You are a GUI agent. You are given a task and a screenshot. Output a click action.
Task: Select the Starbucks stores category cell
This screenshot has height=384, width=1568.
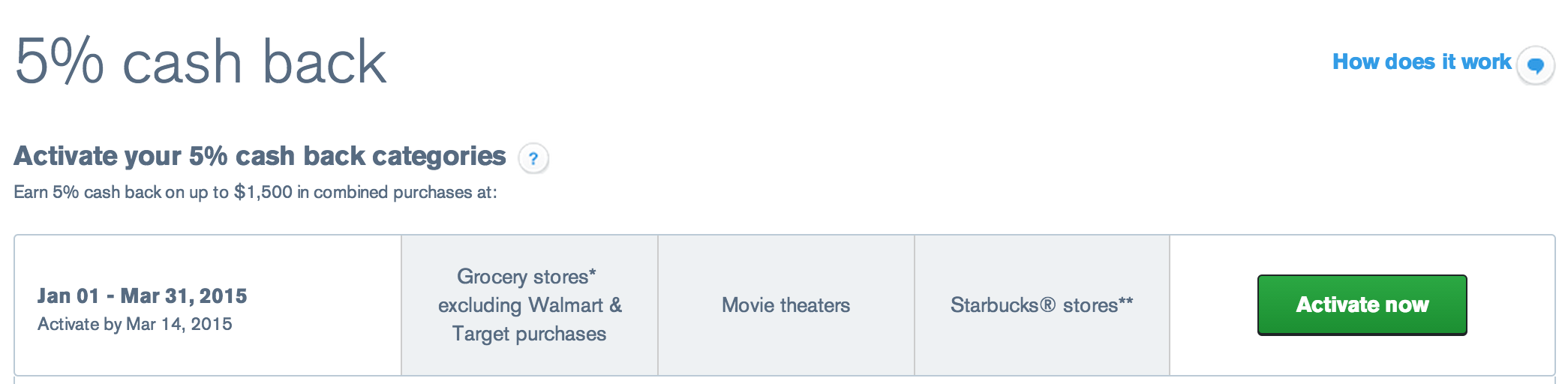(1042, 305)
